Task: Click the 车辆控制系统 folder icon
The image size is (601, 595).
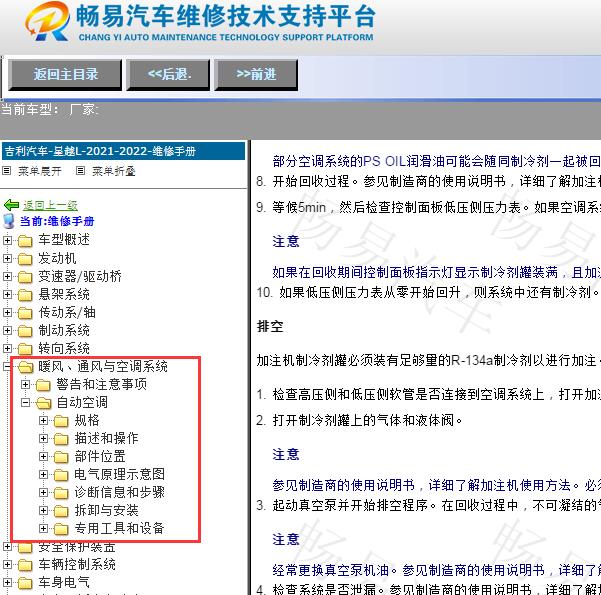Action: click(25, 565)
